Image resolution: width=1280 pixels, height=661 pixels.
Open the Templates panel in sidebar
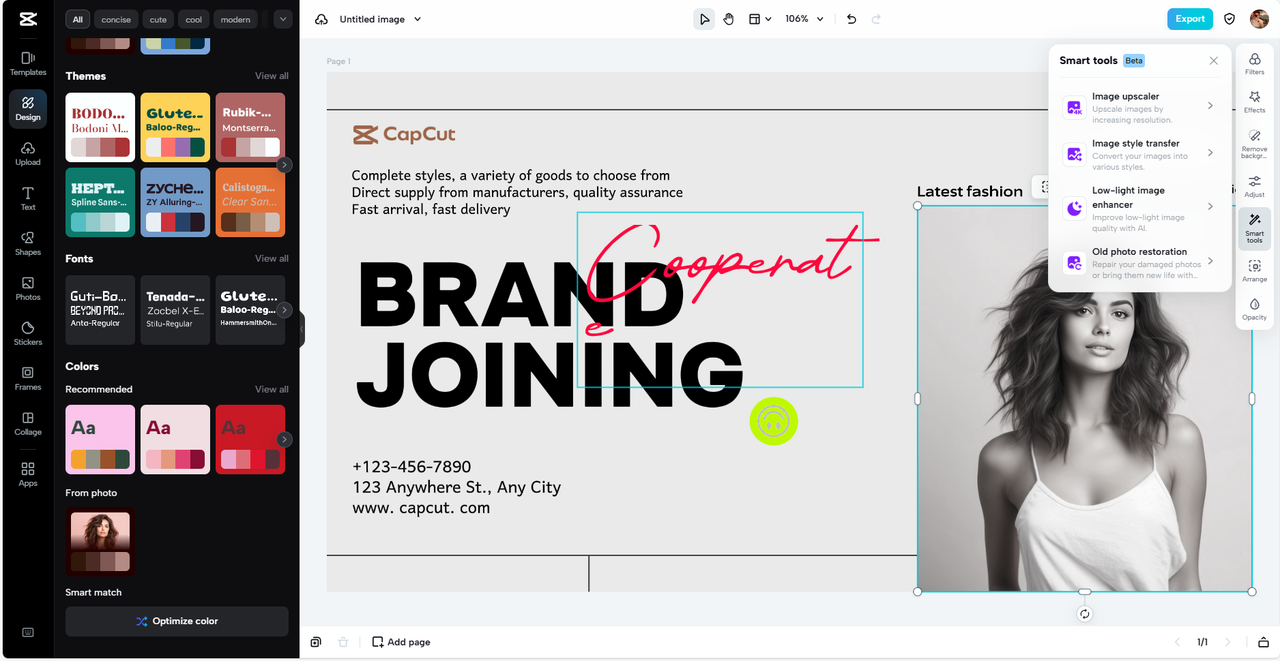click(x=28, y=63)
